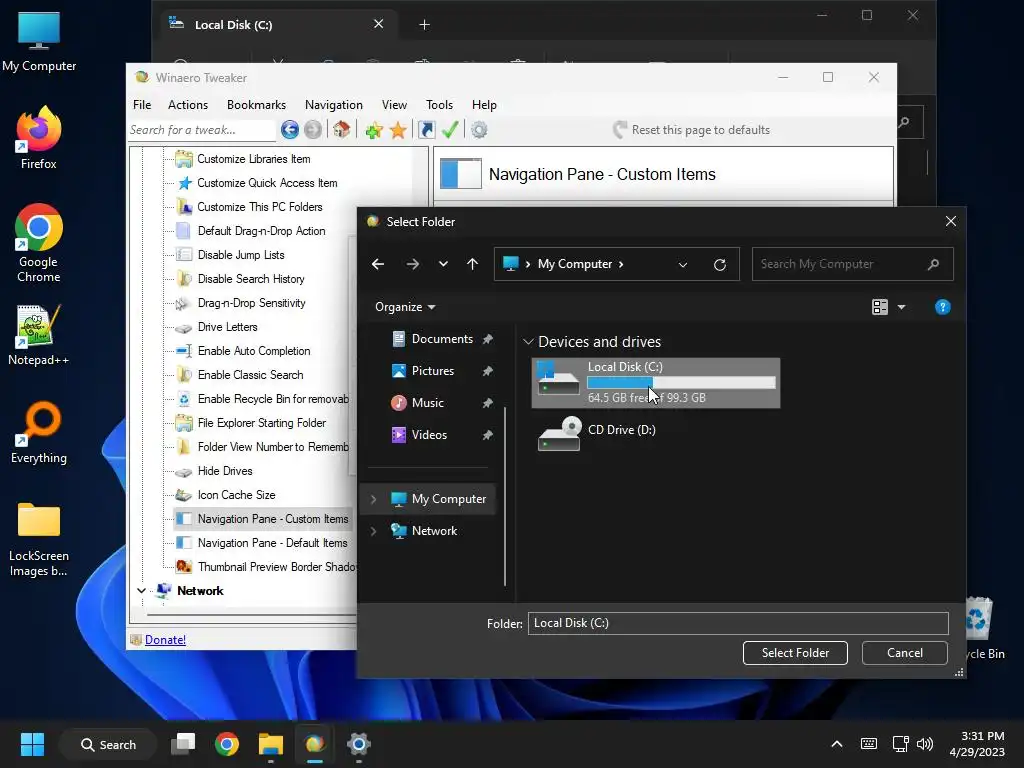This screenshot has width=1024, height=768.
Task: Open Task View on the taskbar
Action: (x=183, y=744)
